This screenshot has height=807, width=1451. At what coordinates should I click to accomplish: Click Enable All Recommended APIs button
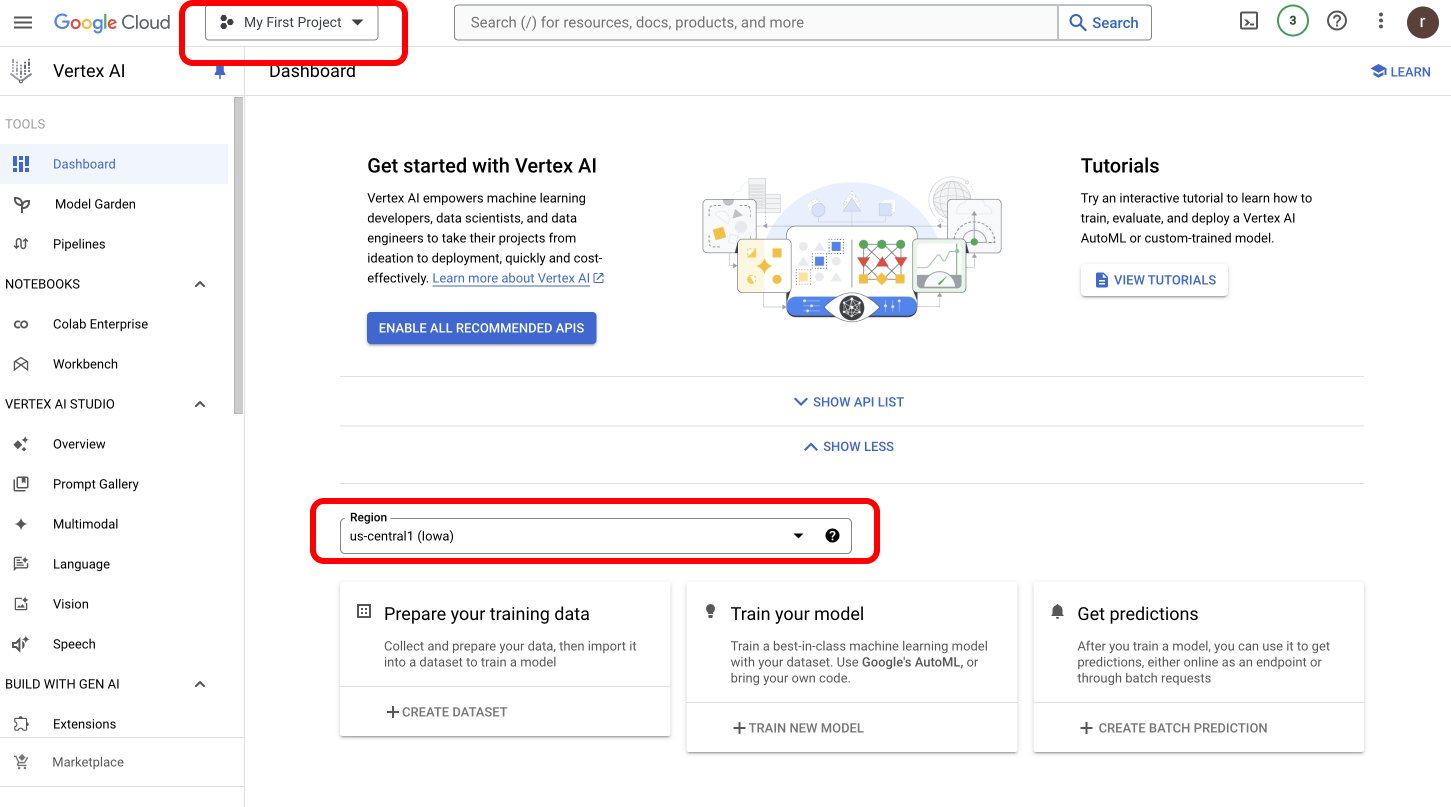[482, 328]
